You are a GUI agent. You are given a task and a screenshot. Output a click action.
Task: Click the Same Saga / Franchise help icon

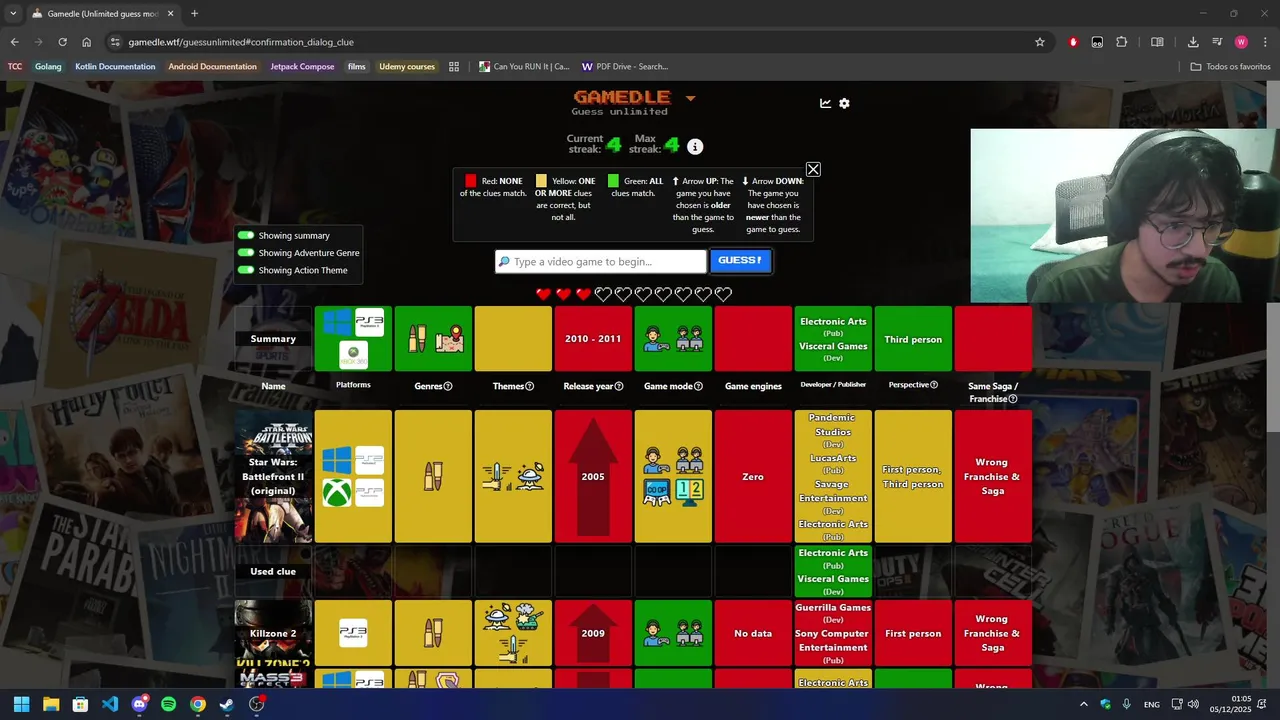pos(1013,399)
